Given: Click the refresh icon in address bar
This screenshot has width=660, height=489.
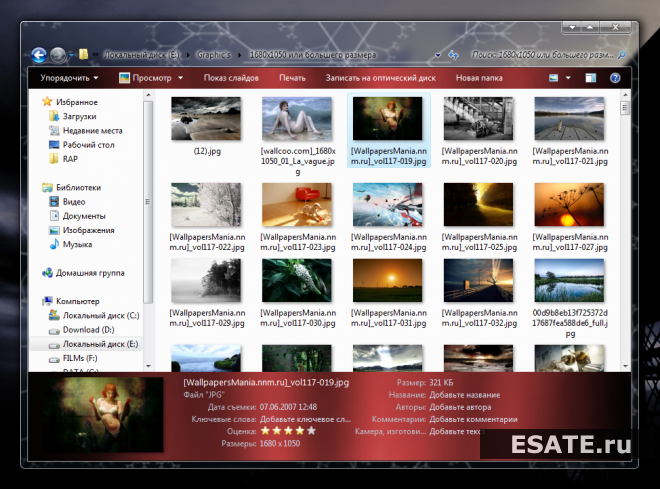Looking at the screenshot, I should coord(453,55).
